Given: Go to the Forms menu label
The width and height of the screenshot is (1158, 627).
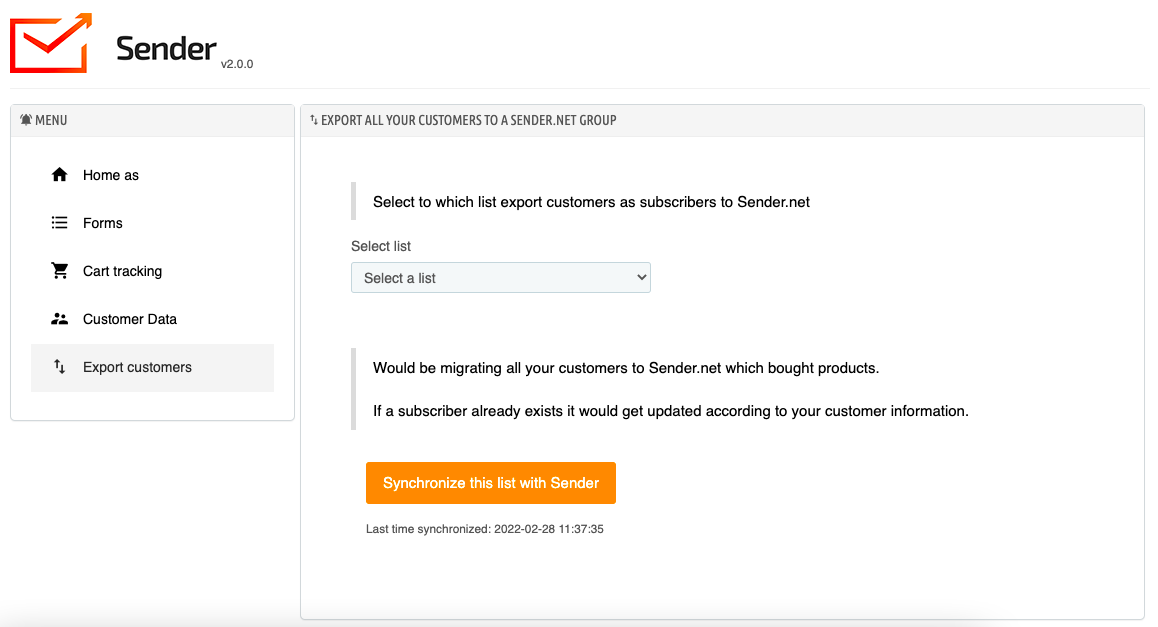Looking at the screenshot, I should point(103,223).
